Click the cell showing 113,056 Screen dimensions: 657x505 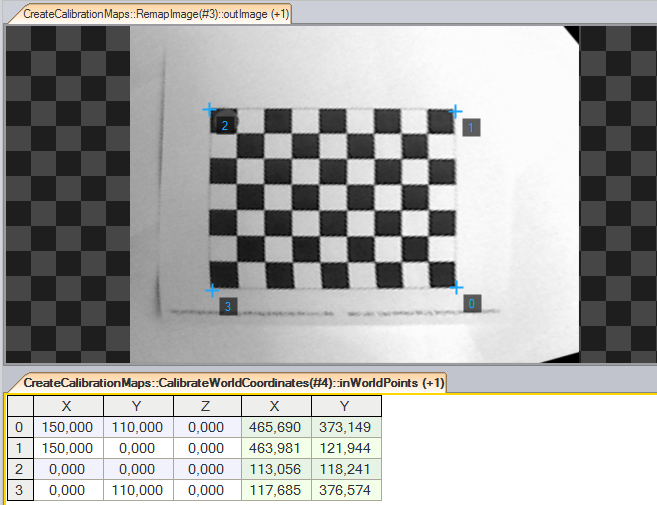276,469
